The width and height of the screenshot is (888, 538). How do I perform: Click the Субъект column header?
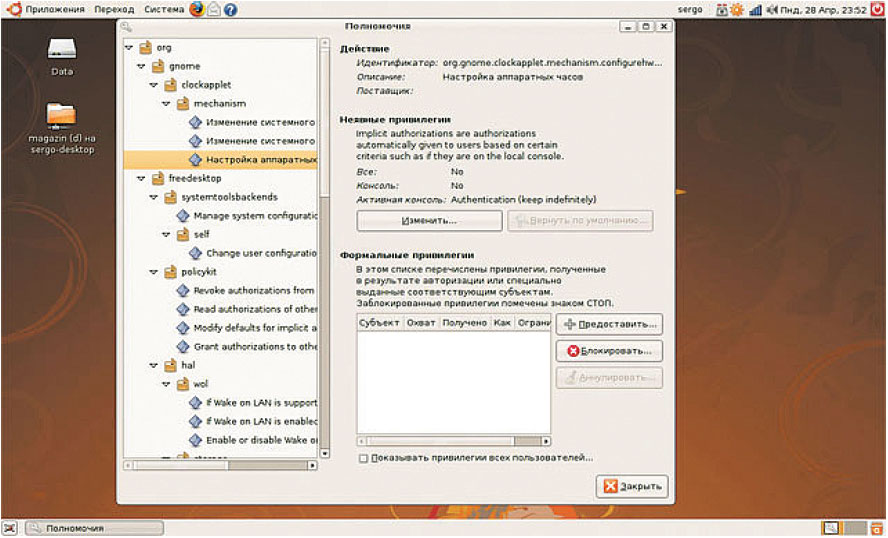379,323
